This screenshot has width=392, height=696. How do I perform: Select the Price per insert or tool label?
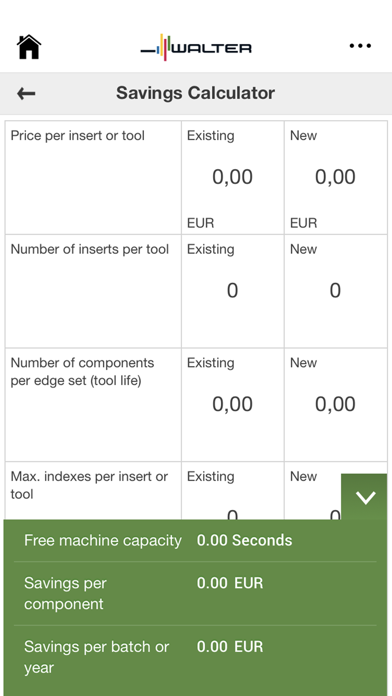pyautogui.click(x=78, y=135)
